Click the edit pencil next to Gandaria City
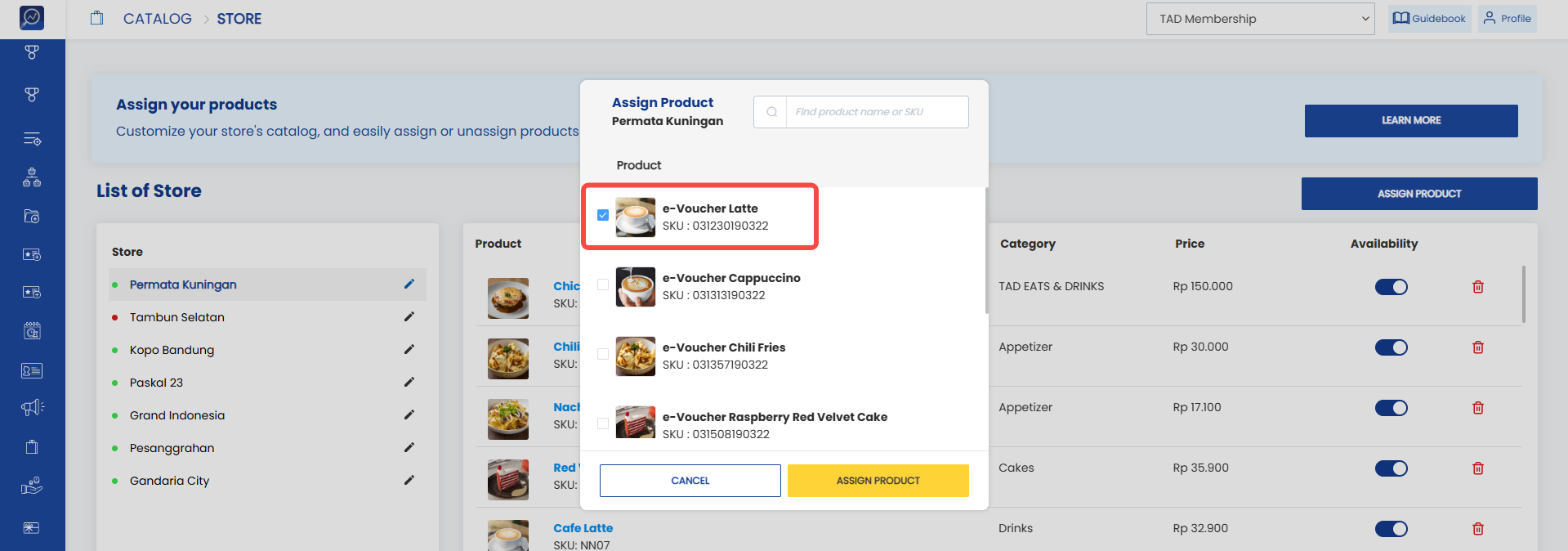 409,481
